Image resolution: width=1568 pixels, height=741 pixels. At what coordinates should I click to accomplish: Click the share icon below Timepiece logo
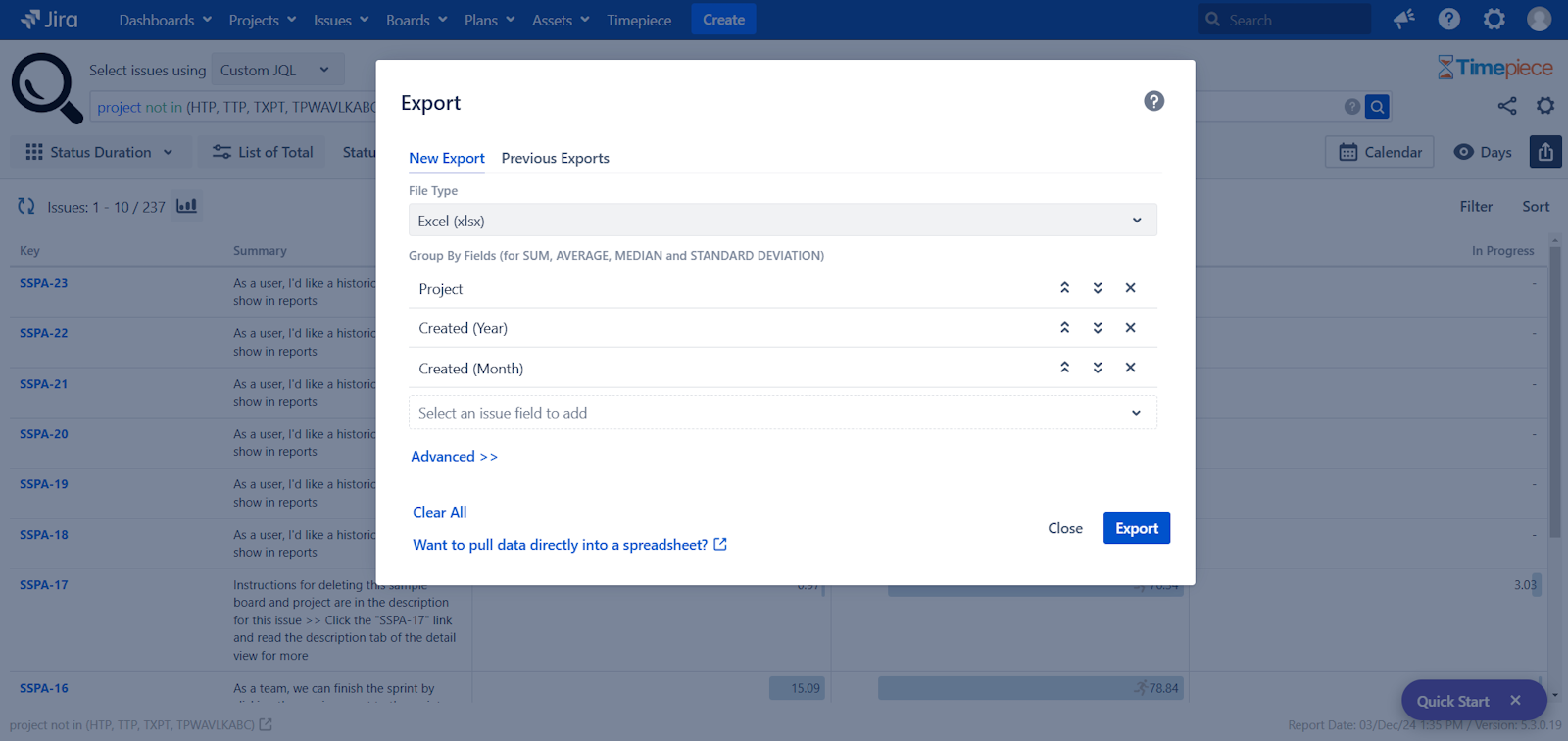[x=1506, y=106]
